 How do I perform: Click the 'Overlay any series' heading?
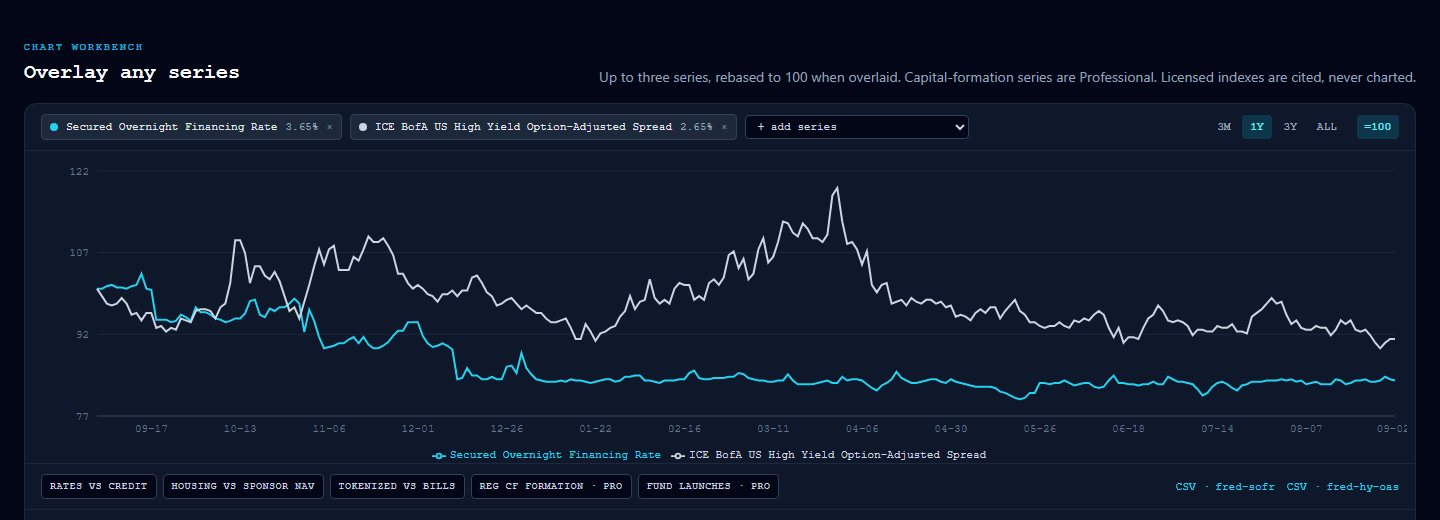[132, 73]
